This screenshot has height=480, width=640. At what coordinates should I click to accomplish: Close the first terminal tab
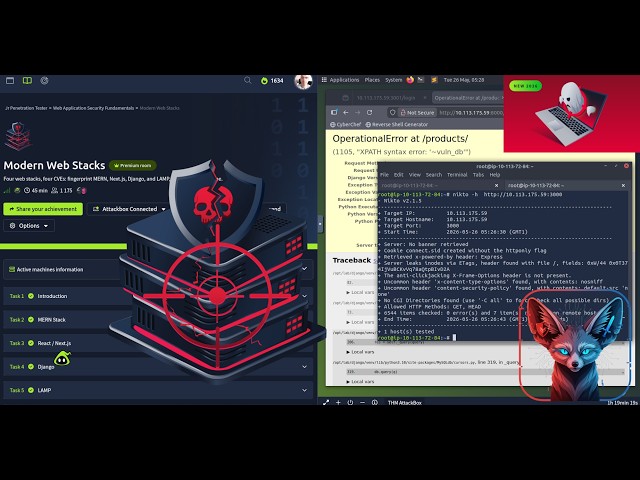[496, 185]
